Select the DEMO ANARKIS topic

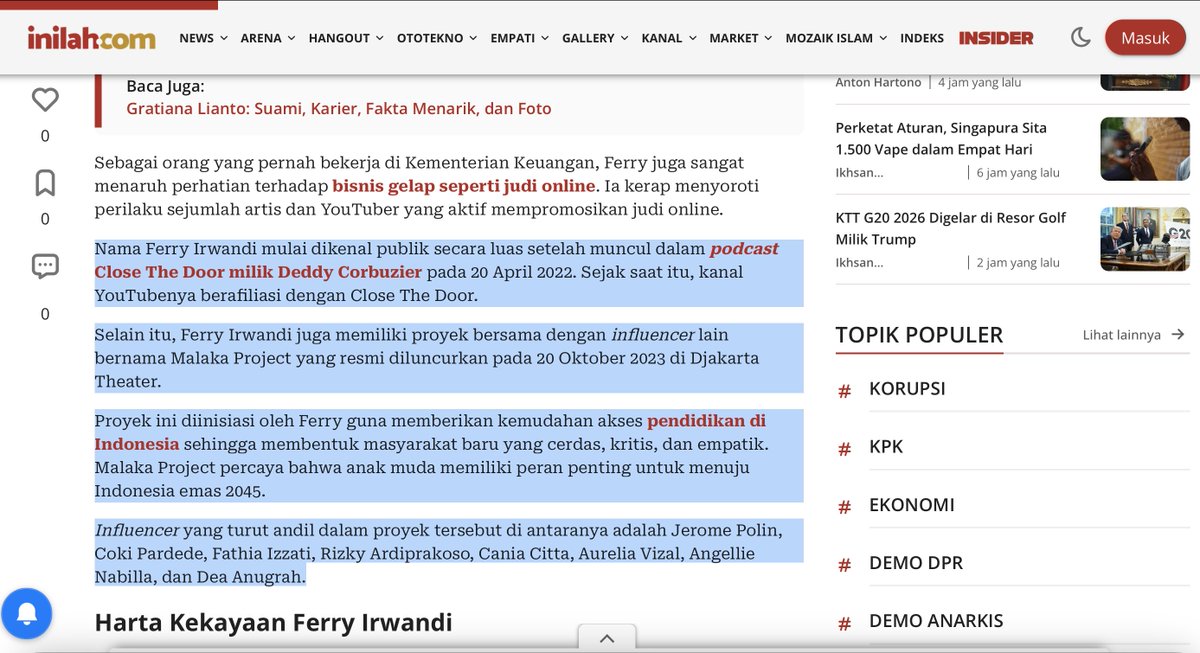point(936,621)
